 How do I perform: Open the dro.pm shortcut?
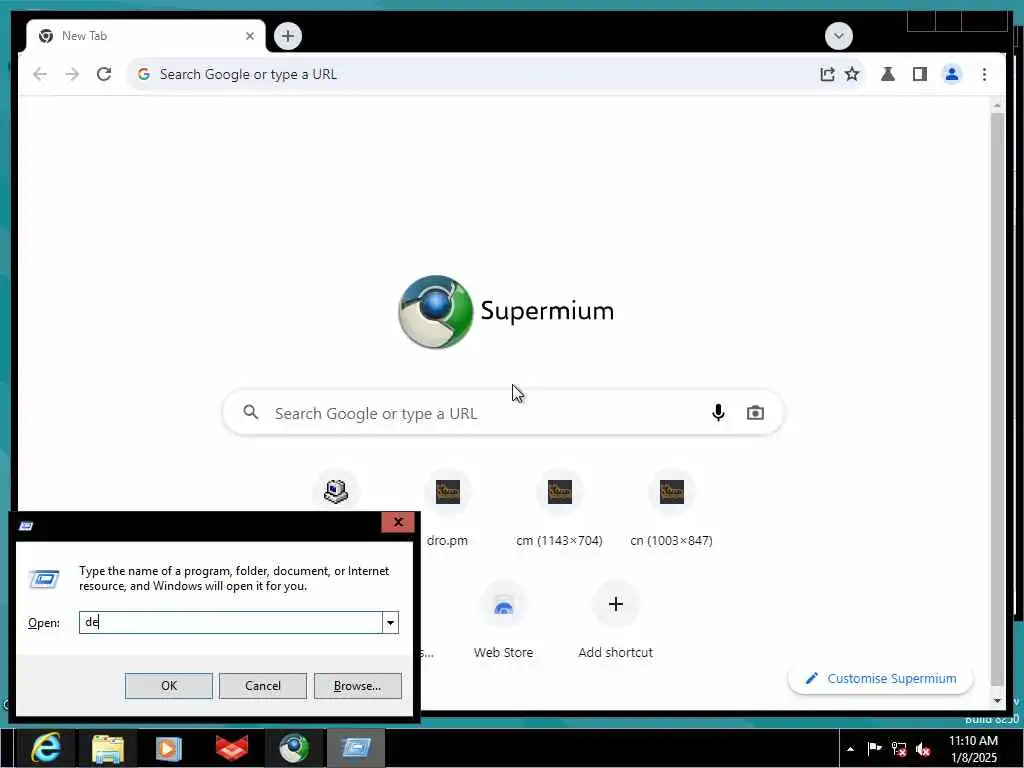coord(447,509)
